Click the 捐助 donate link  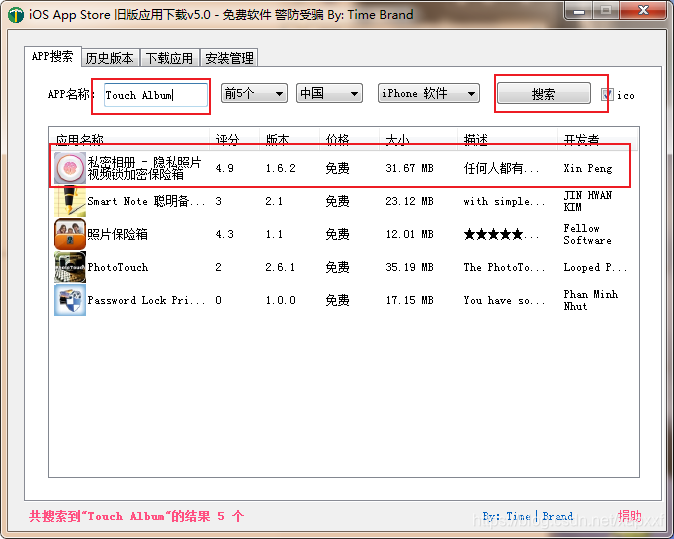629,515
